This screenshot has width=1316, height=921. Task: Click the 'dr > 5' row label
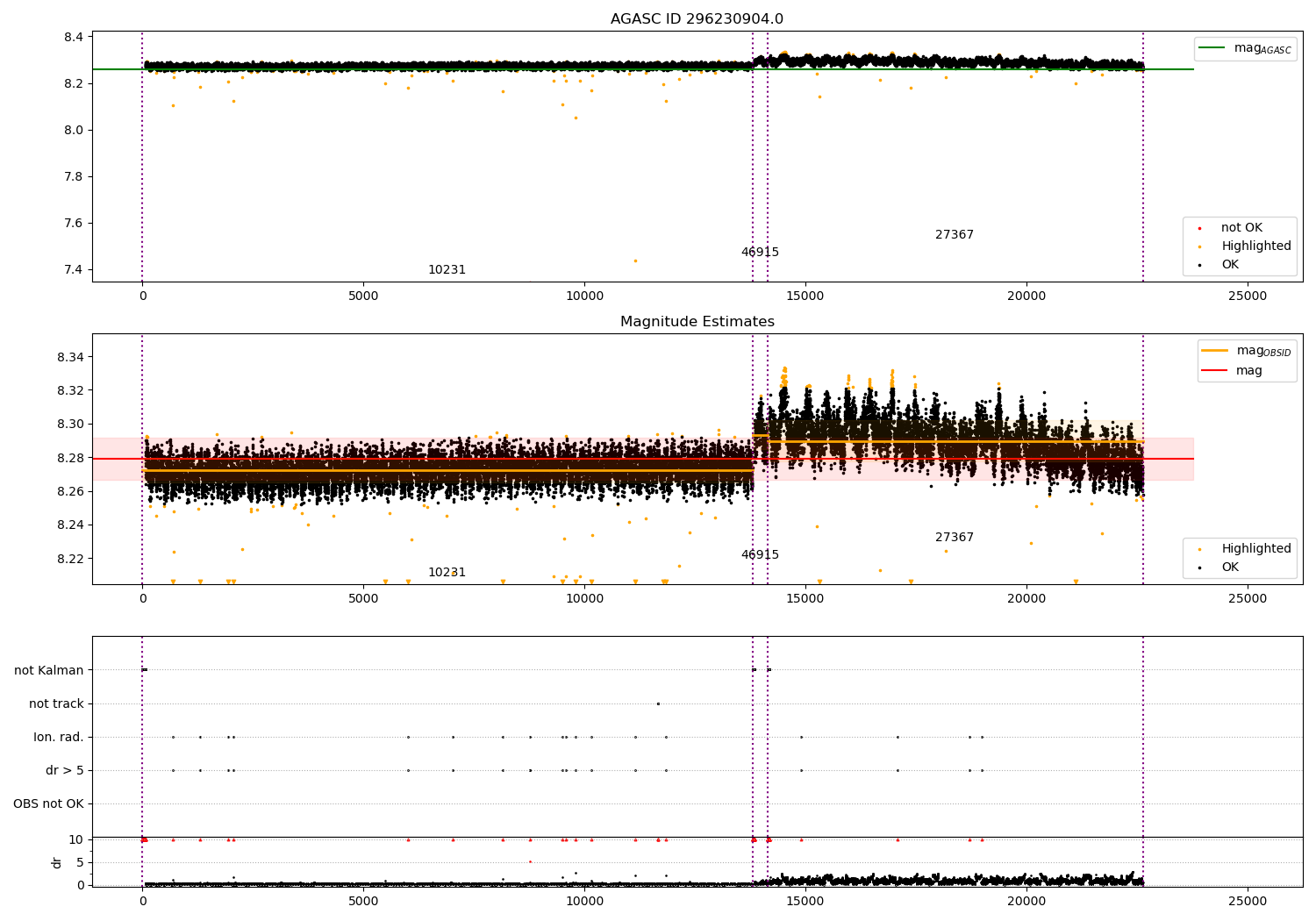coord(65,771)
